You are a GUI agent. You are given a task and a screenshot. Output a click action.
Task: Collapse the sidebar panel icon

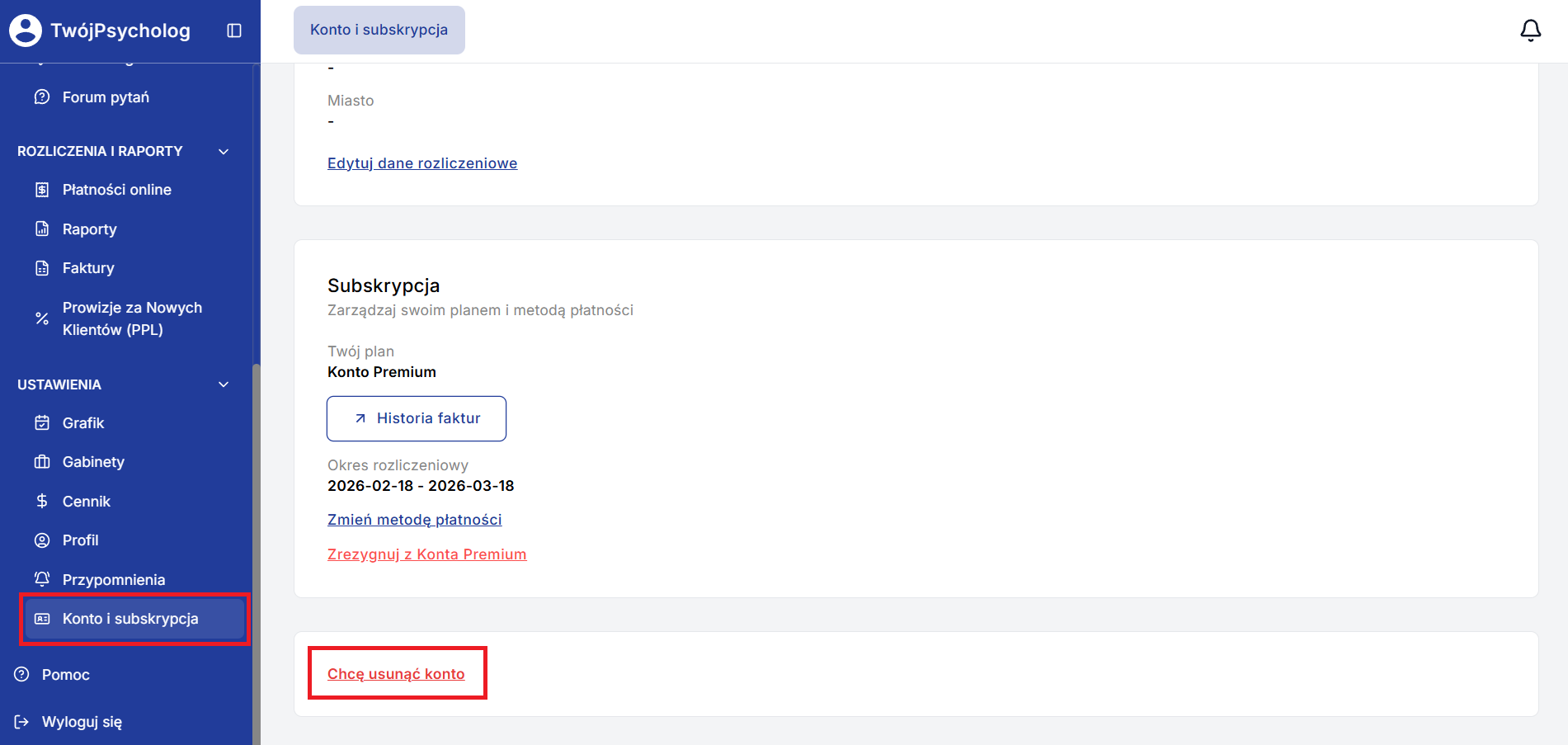[x=234, y=31]
